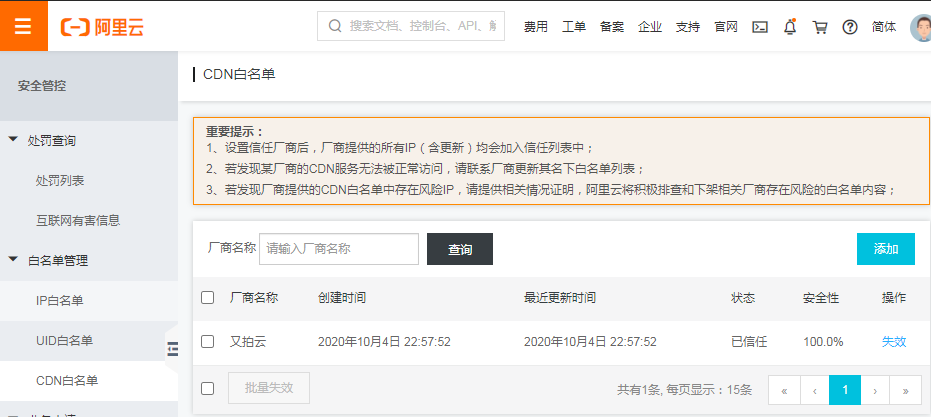
Task: Click 失效 for the 又拍云 row
Action: pos(894,342)
